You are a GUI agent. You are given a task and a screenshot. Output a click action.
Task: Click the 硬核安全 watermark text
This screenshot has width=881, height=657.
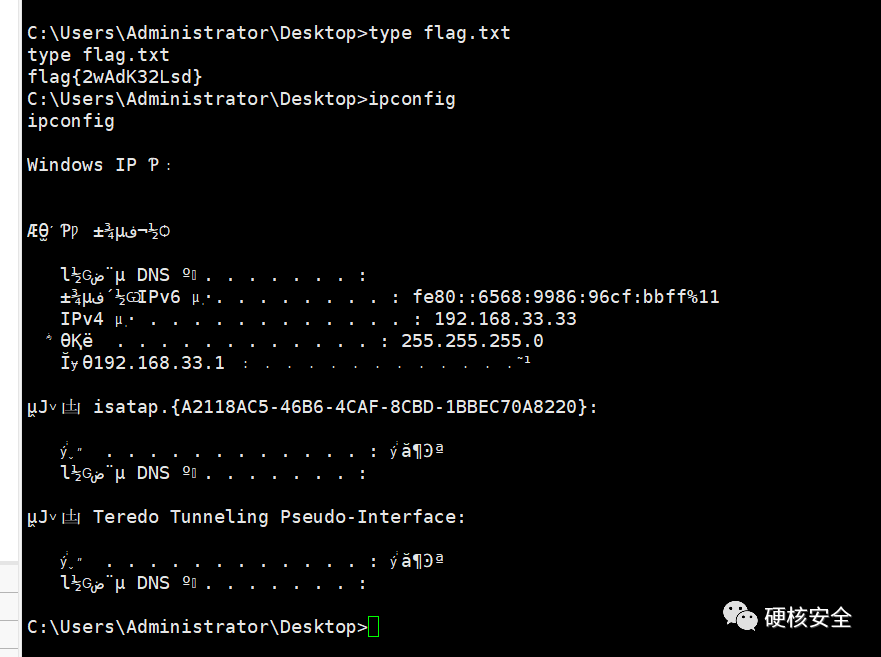tap(808, 617)
